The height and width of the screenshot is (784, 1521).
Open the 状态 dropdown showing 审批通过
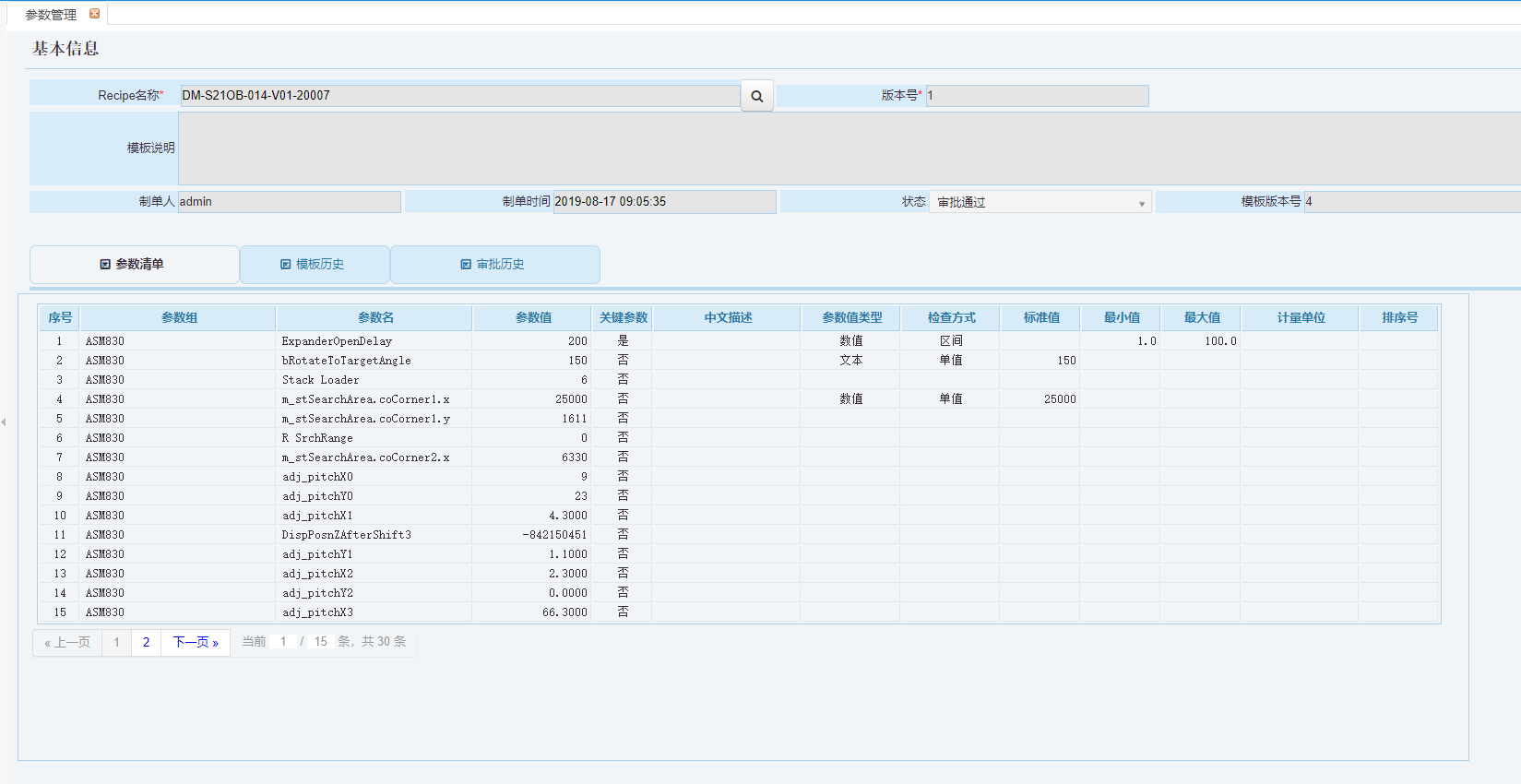pos(1040,202)
